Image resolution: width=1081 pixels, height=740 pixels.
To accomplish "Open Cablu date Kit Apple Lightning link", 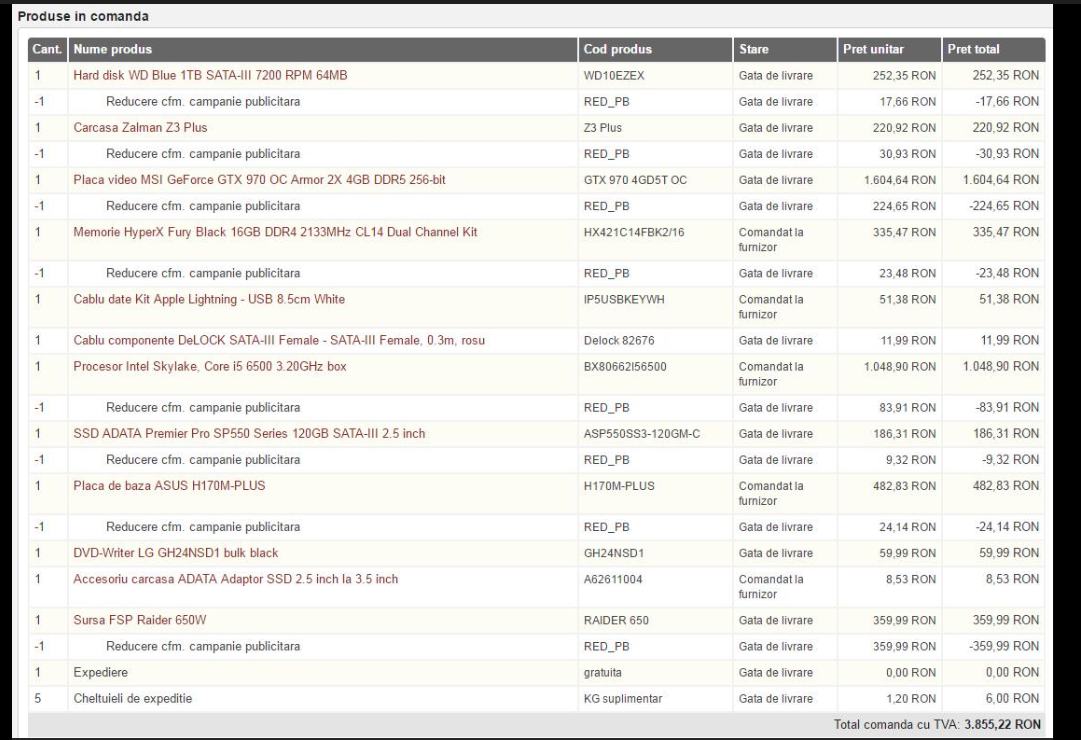I will click(209, 299).
